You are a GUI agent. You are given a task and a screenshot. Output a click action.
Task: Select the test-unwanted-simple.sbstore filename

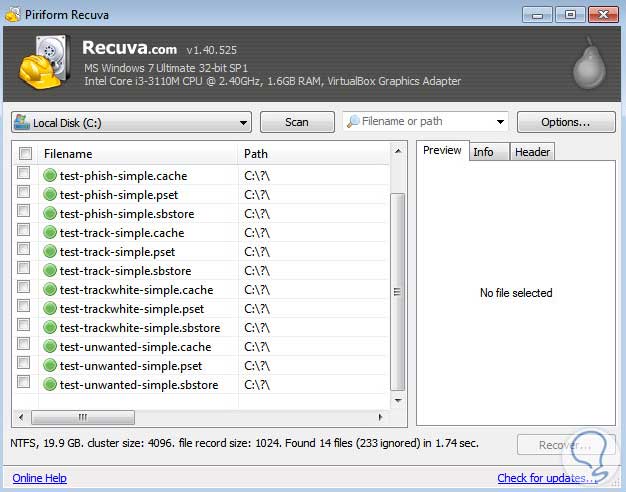tap(139, 385)
